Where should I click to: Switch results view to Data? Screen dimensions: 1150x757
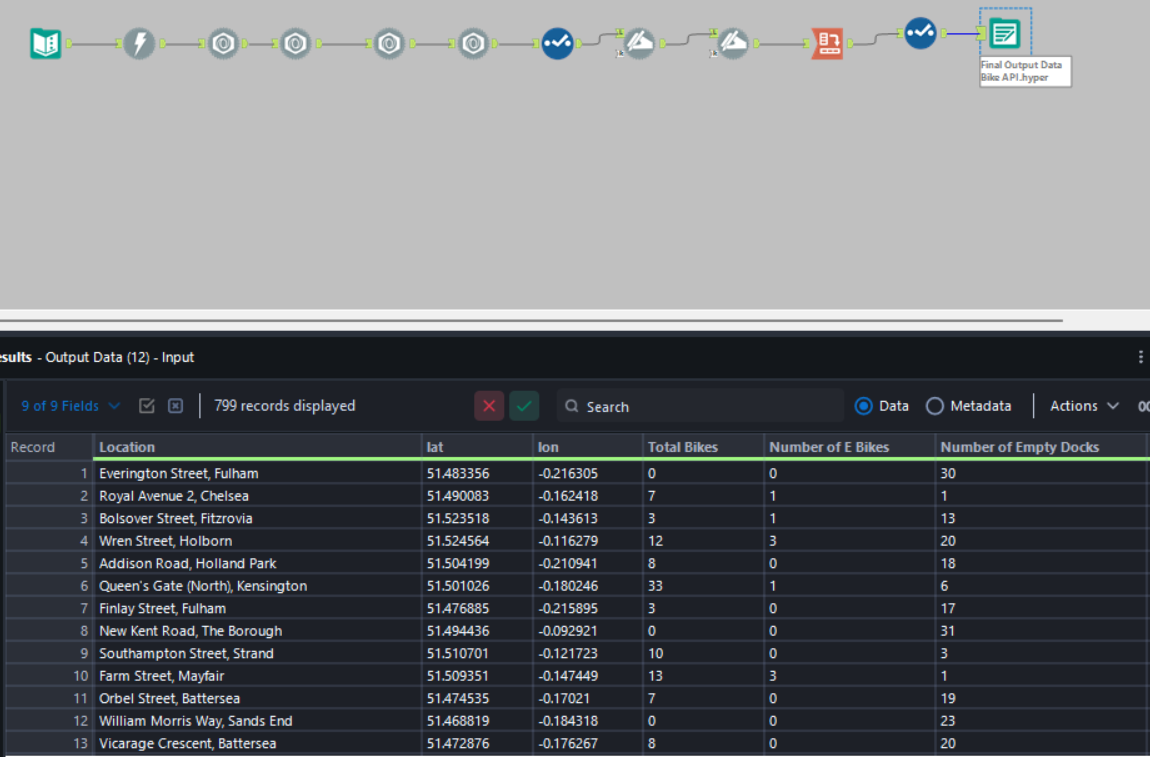click(x=864, y=406)
